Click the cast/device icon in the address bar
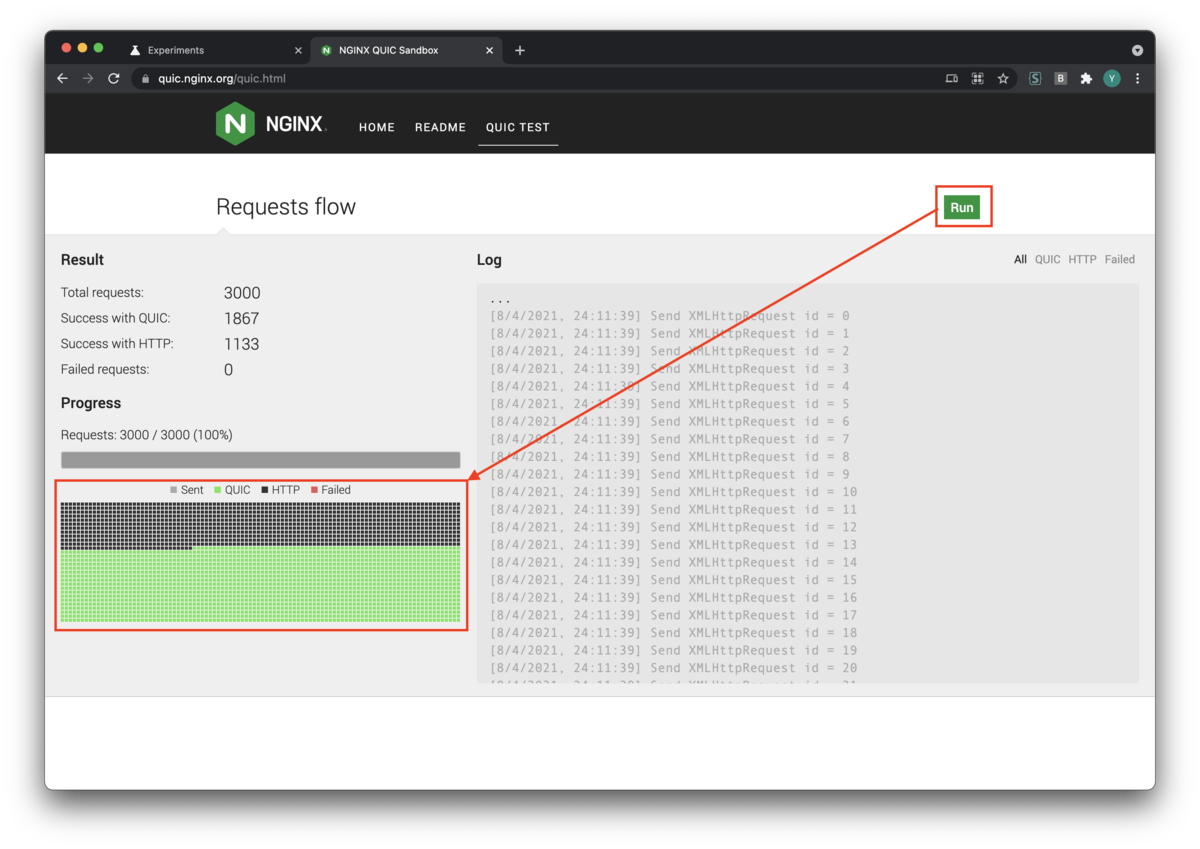 click(x=951, y=78)
